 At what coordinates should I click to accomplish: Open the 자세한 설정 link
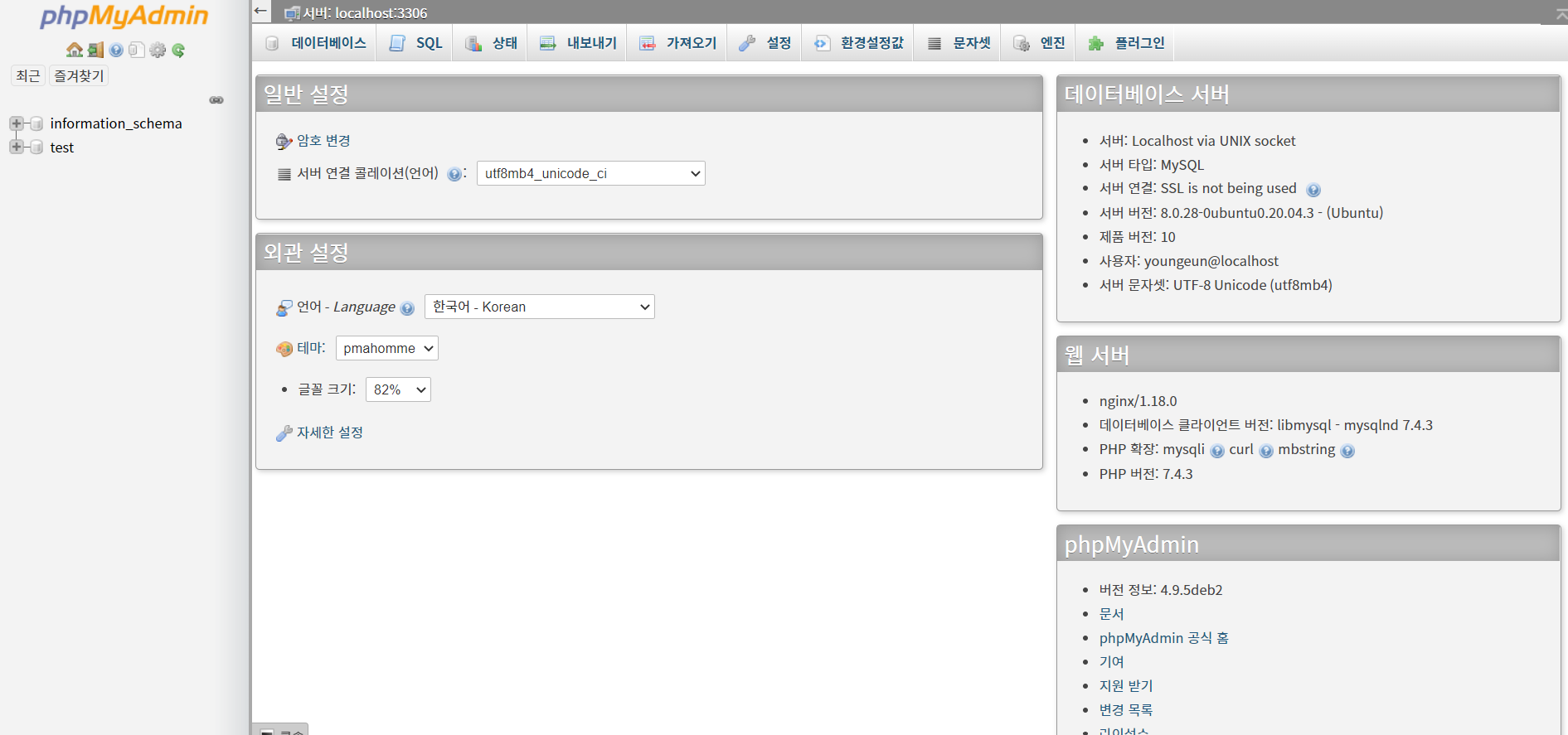coord(330,433)
